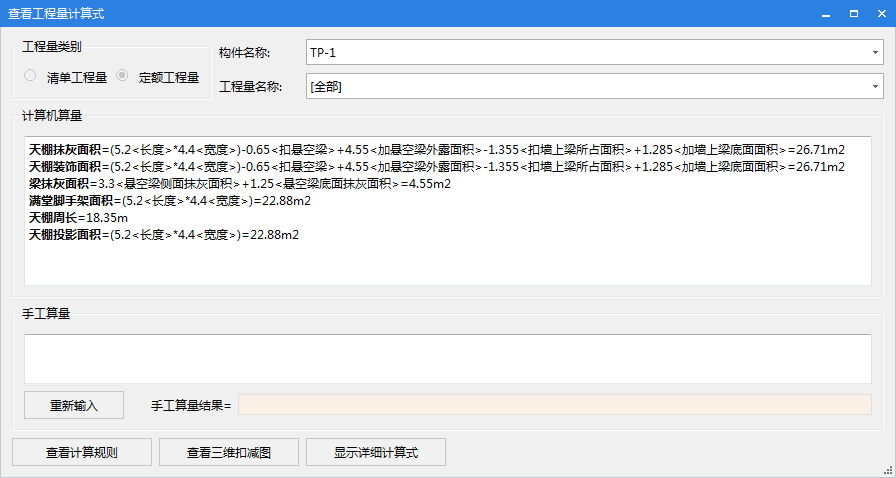This screenshot has height=478, width=896.
Task: Open the 工程量名称 dropdown showing [全部]
Action: tap(594, 86)
